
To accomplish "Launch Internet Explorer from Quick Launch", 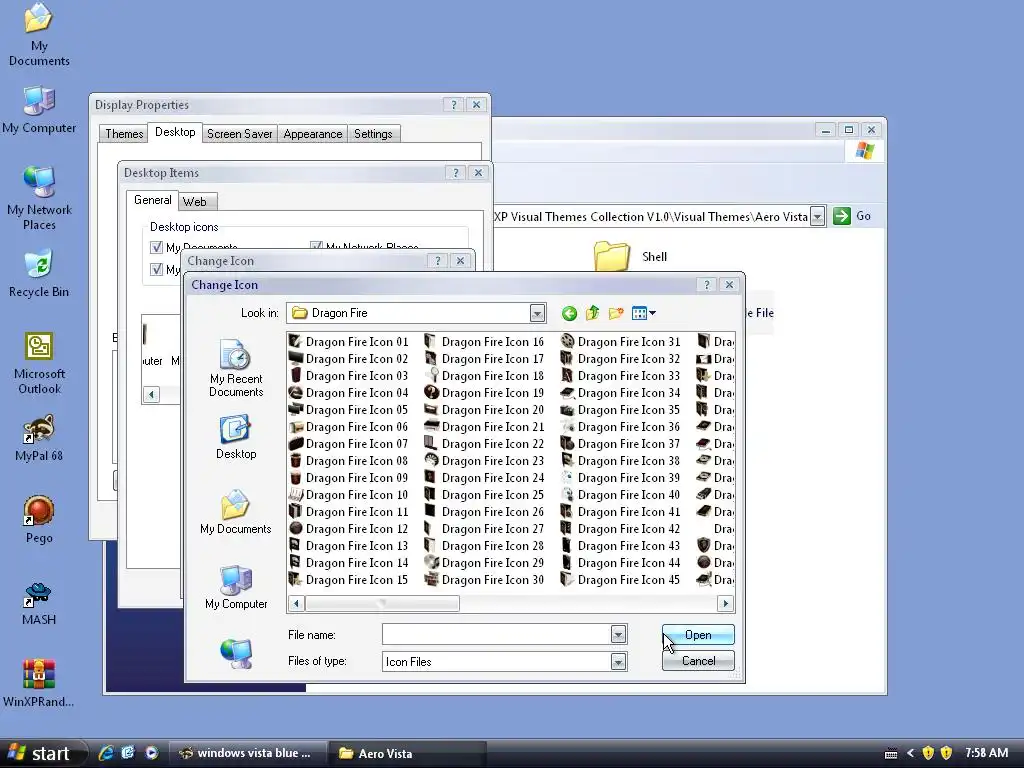I will 105,753.
